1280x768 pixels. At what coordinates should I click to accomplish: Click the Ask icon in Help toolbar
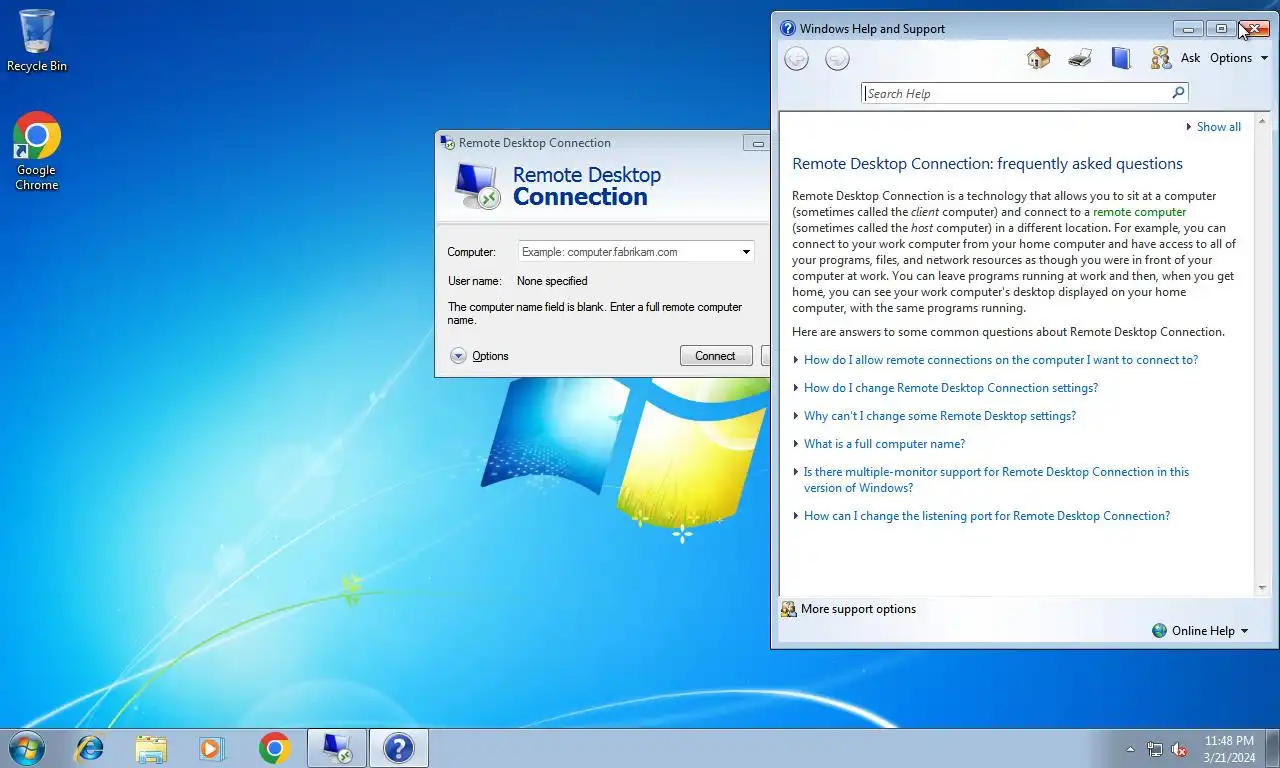click(x=1160, y=58)
